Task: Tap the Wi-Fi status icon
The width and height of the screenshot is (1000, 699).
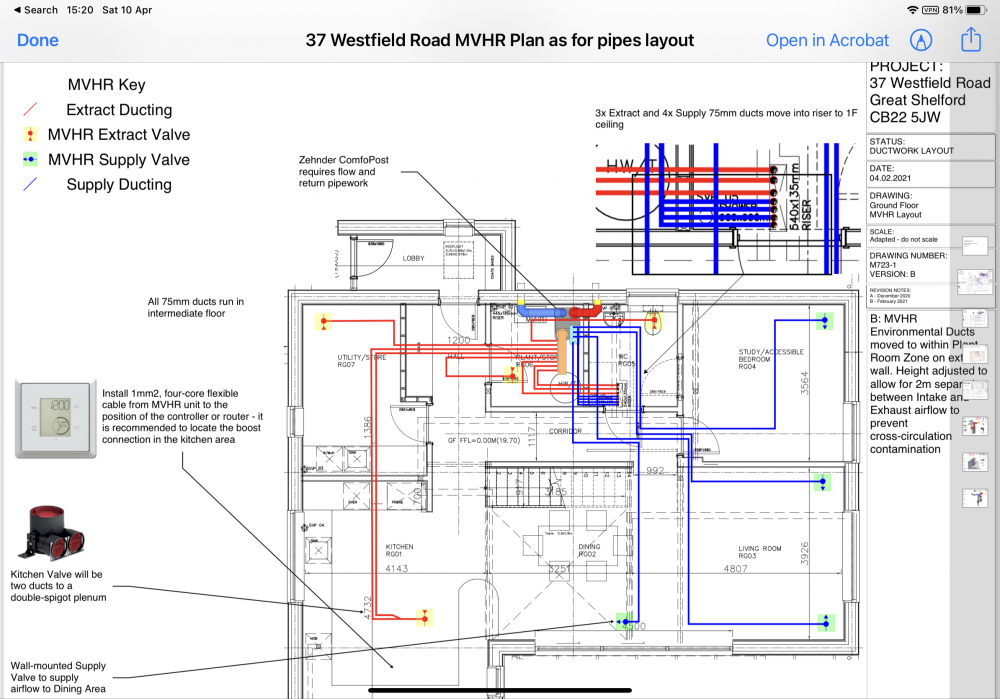Action: [x=913, y=10]
